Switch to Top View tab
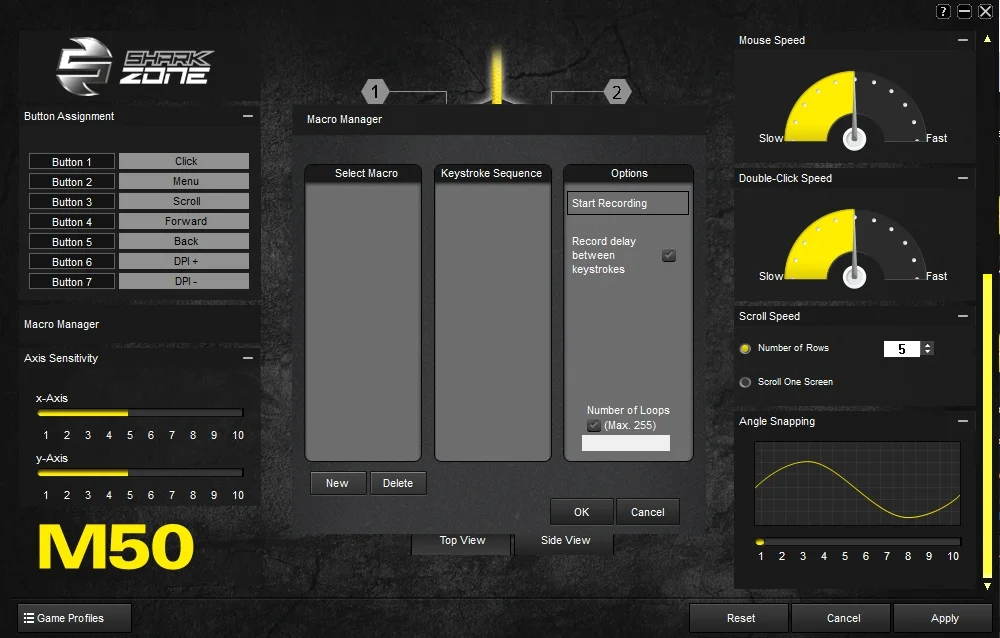This screenshot has height=638, width=1000. click(462, 541)
